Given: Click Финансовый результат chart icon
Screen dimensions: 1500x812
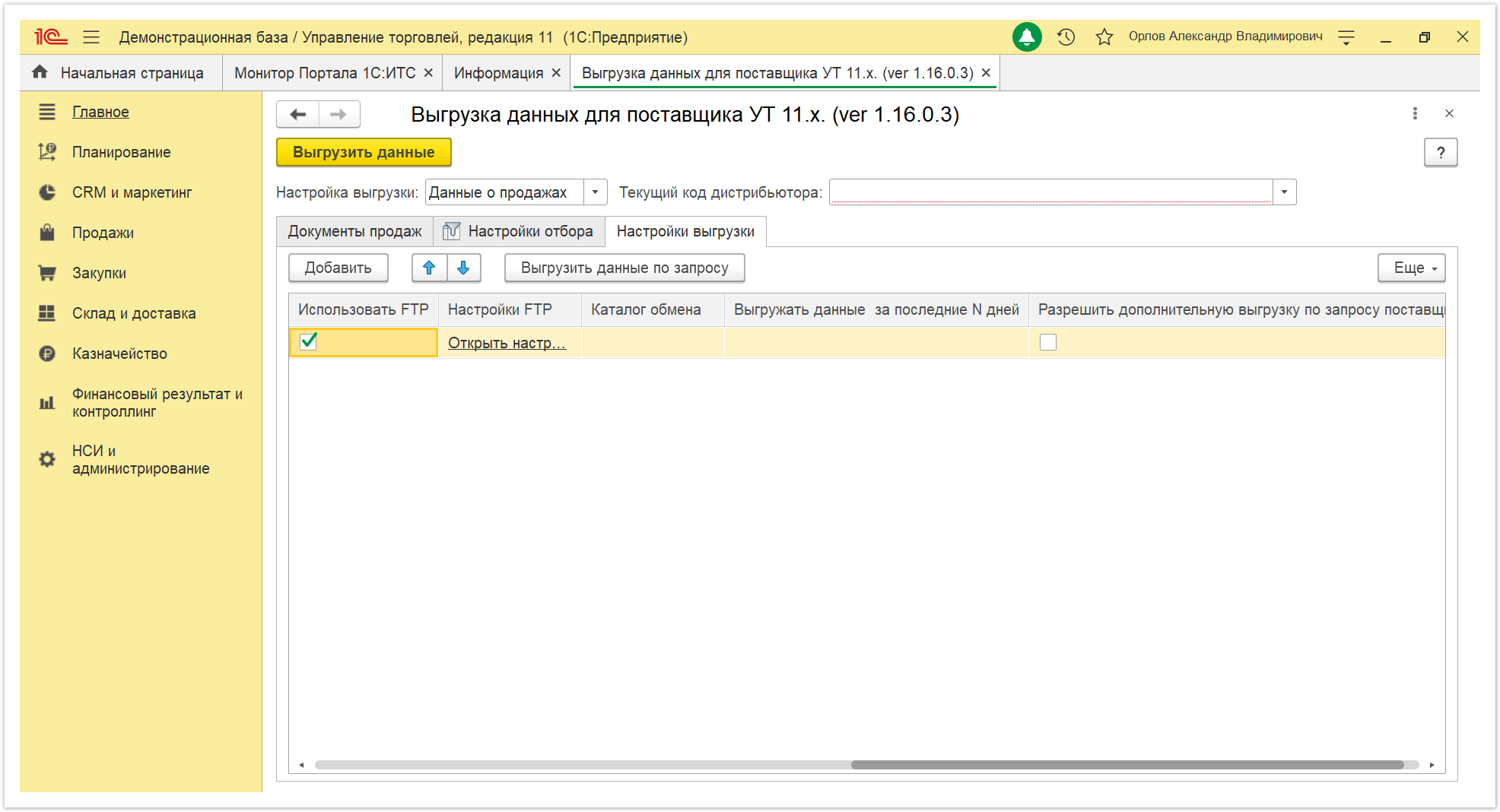Looking at the screenshot, I should (x=47, y=403).
